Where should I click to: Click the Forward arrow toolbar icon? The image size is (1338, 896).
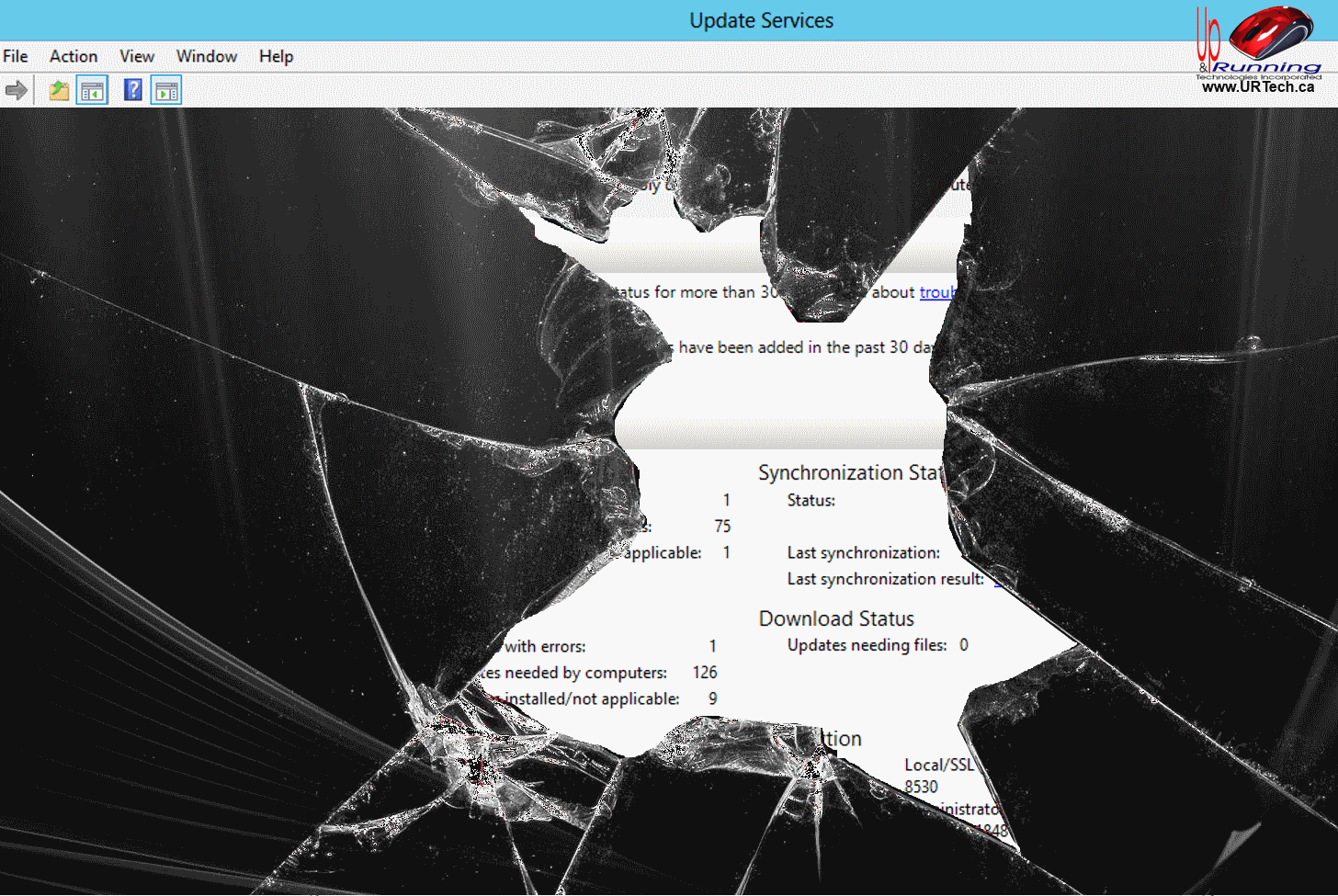click(x=17, y=90)
